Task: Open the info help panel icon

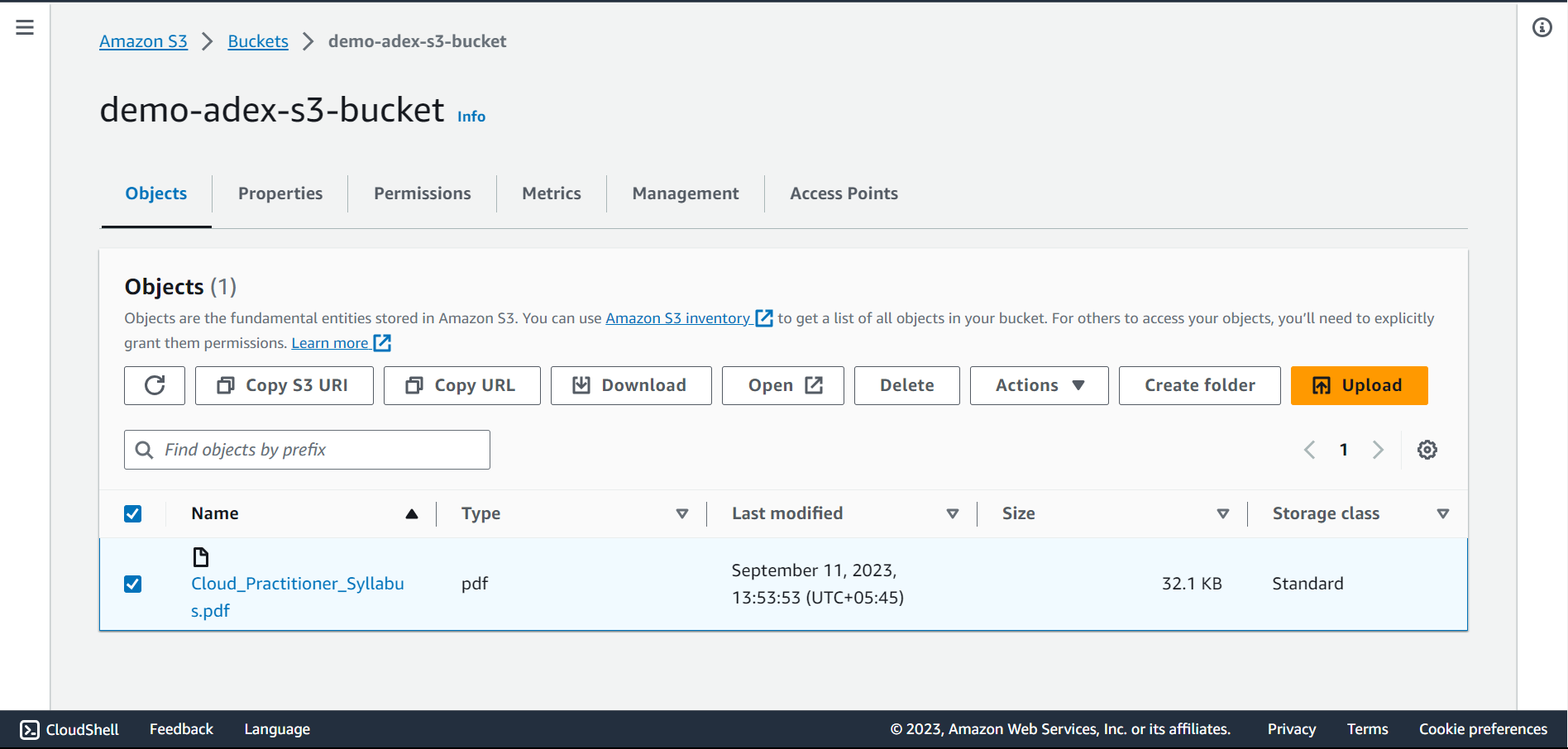Action: (x=1542, y=27)
